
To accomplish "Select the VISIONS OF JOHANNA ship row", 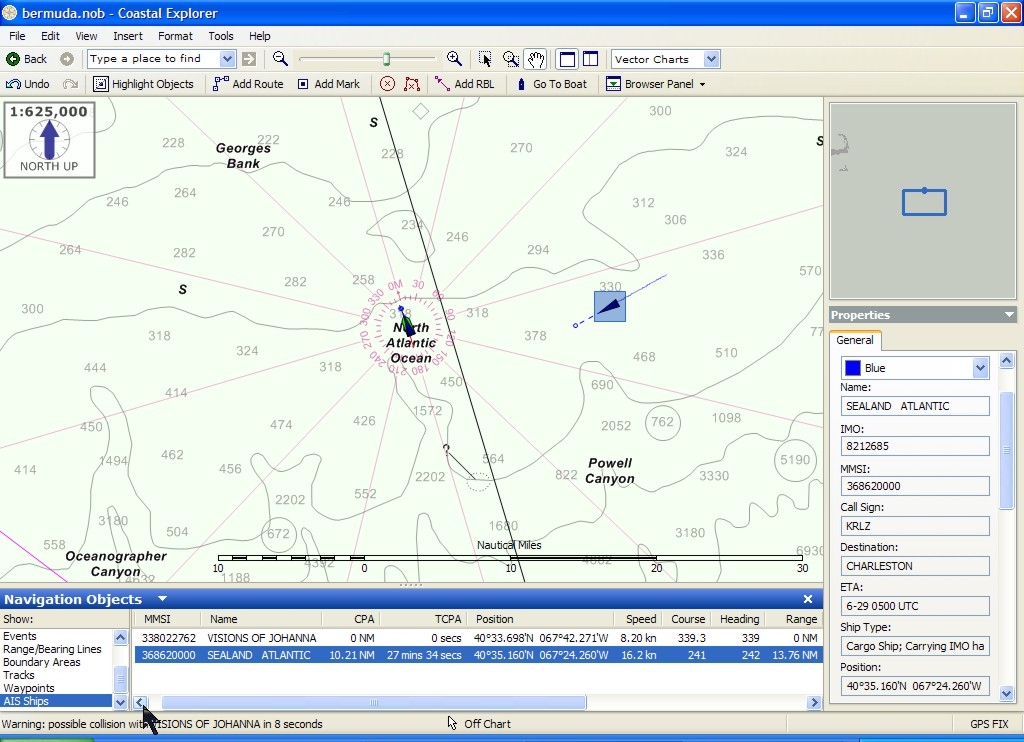I will [478, 638].
